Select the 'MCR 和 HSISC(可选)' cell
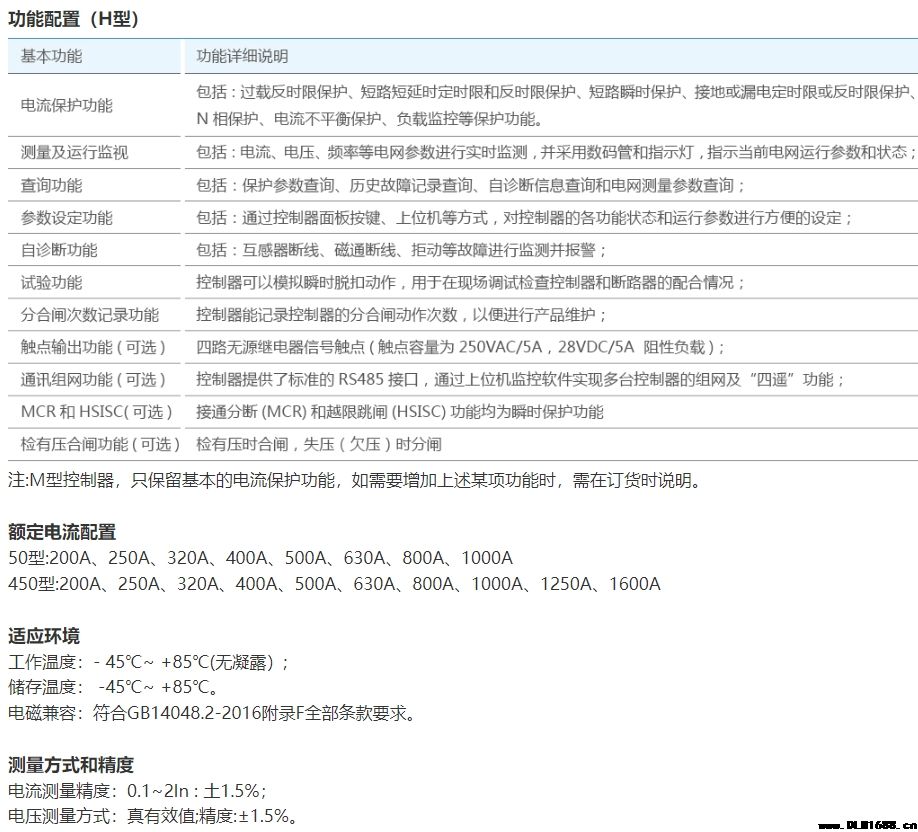 [x=97, y=412]
